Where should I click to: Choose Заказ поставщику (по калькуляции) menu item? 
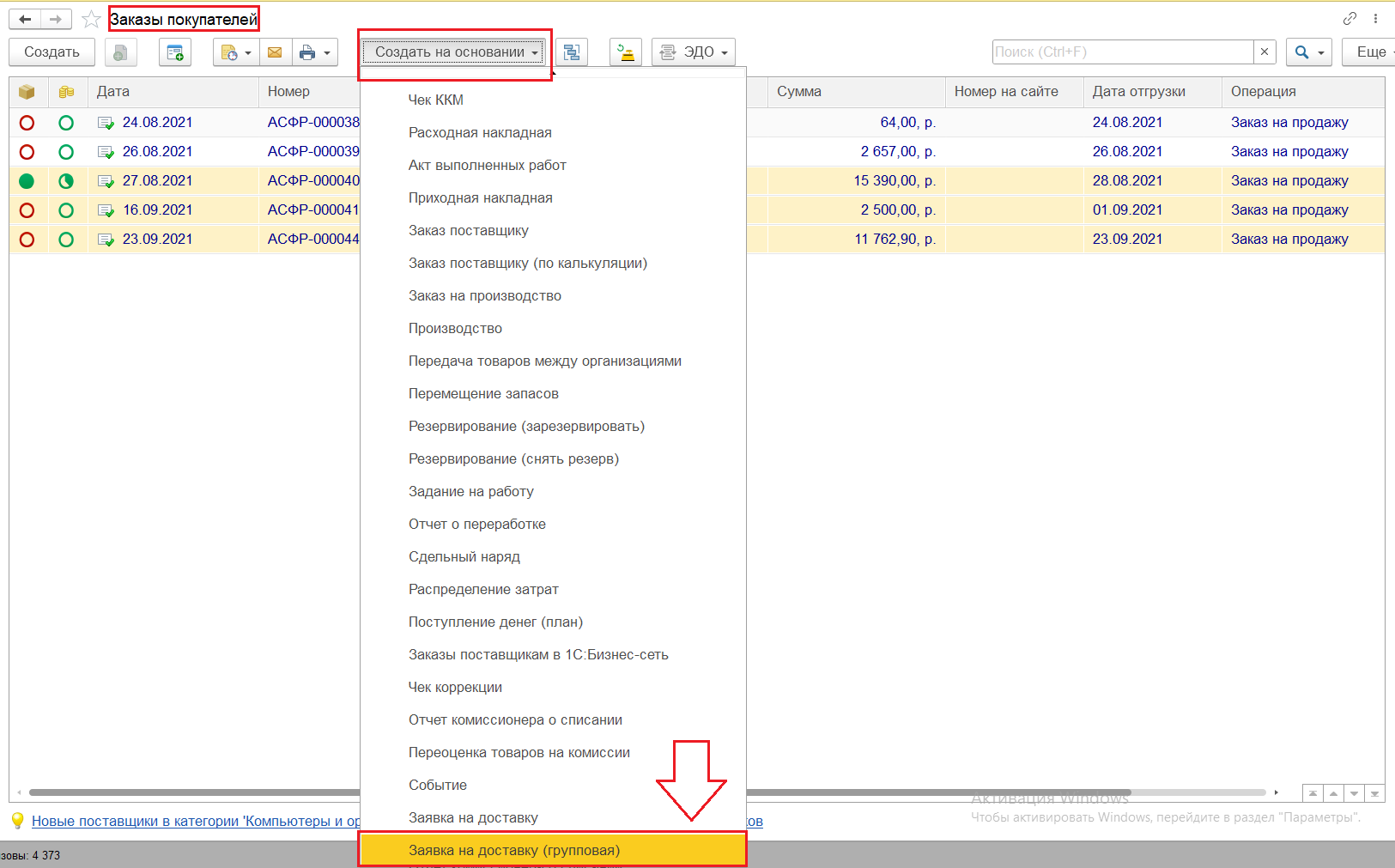pyautogui.click(x=553, y=264)
